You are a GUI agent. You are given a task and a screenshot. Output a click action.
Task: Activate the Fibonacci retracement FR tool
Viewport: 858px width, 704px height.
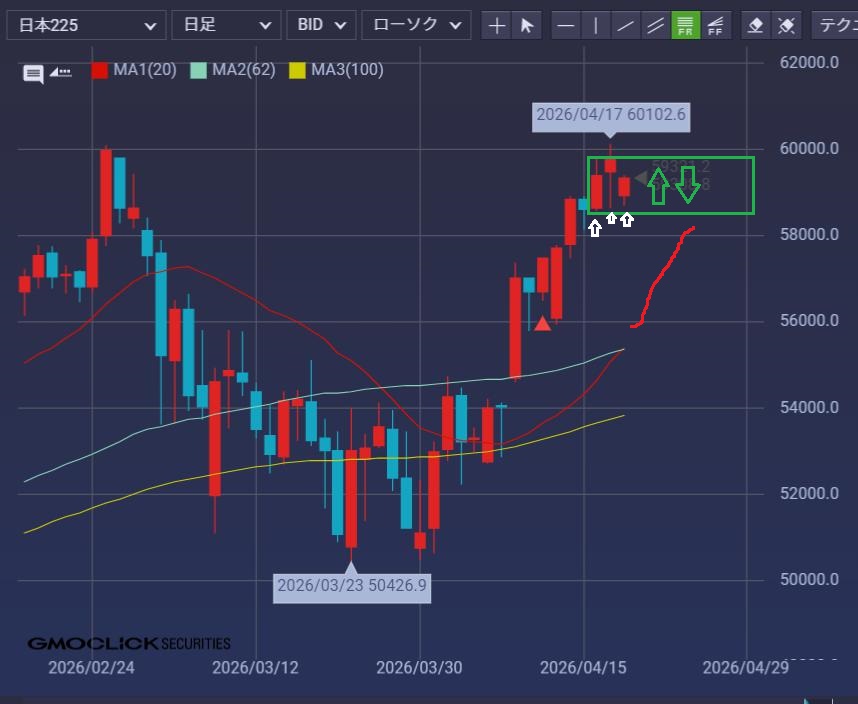(x=685, y=25)
